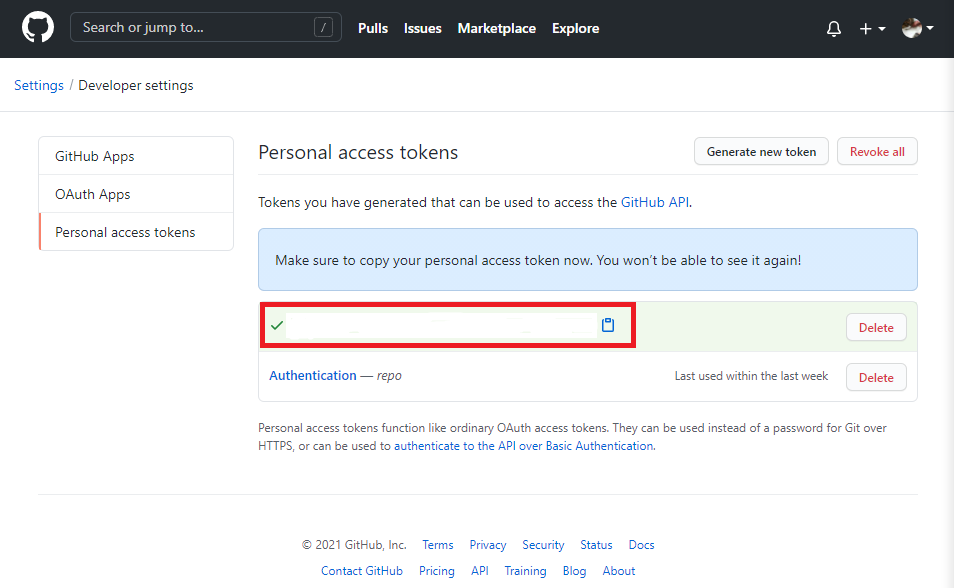Open Issues in top navigation
Viewport: 954px width, 588px height.
pyautogui.click(x=423, y=29)
